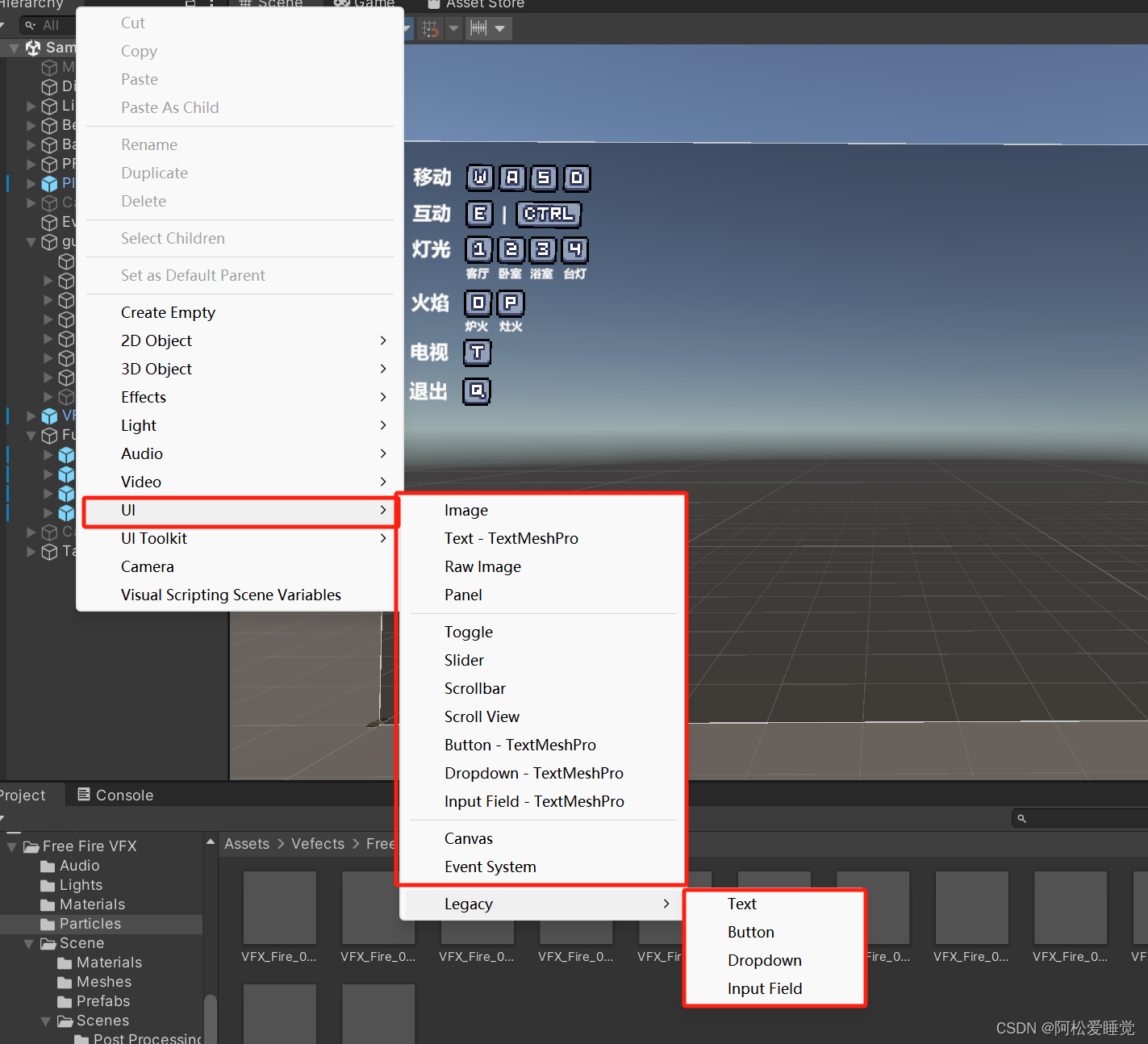This screenshot has width=1148, height=1044.
Task: Click Assets in the breadcrumb path
Action: pyautogui.click(x=247, y=843)
